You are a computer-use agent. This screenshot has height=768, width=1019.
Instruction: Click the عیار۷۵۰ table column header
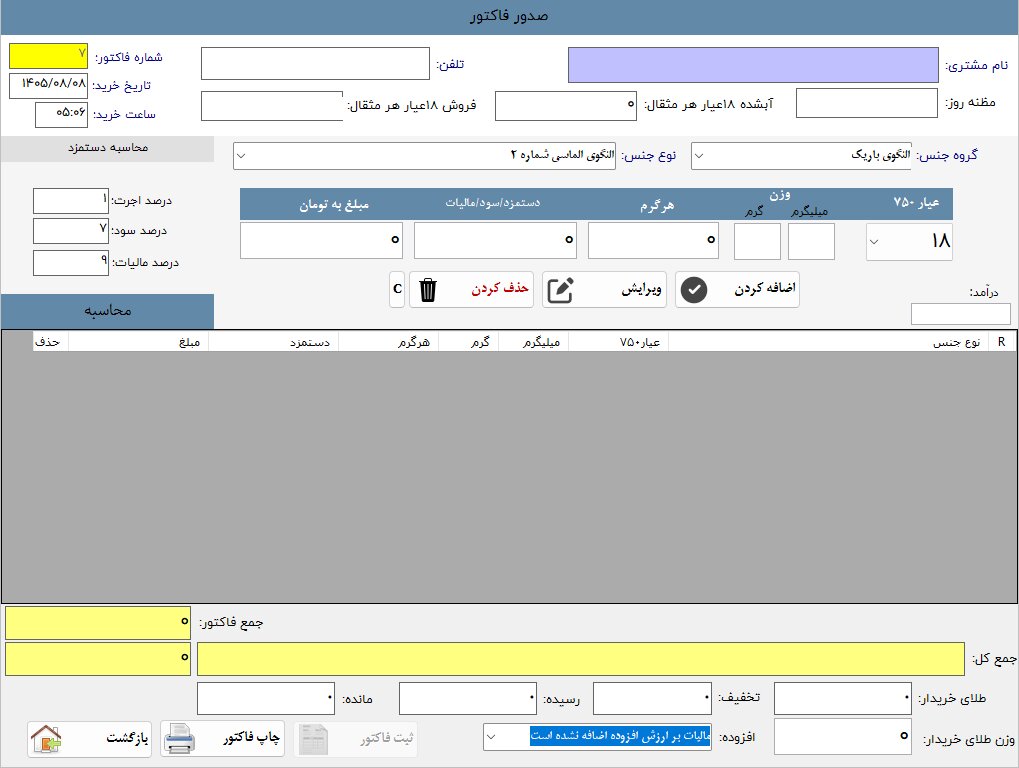tap(618, 342)
